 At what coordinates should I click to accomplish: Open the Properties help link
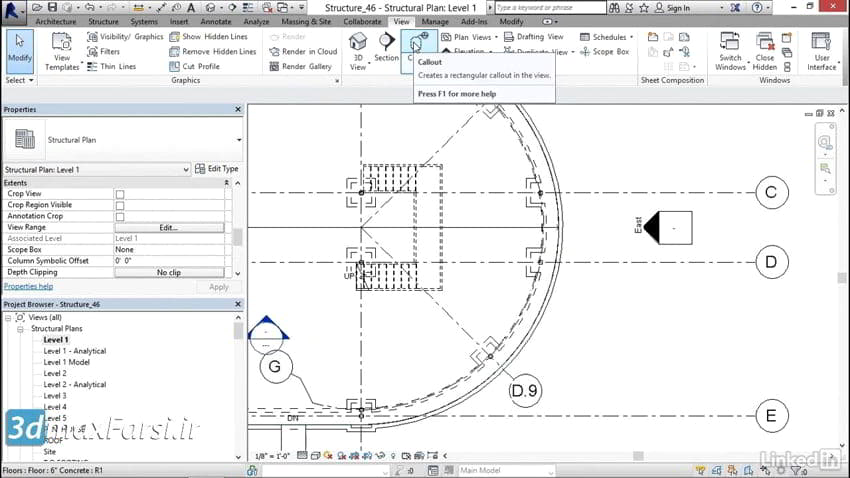28,286
